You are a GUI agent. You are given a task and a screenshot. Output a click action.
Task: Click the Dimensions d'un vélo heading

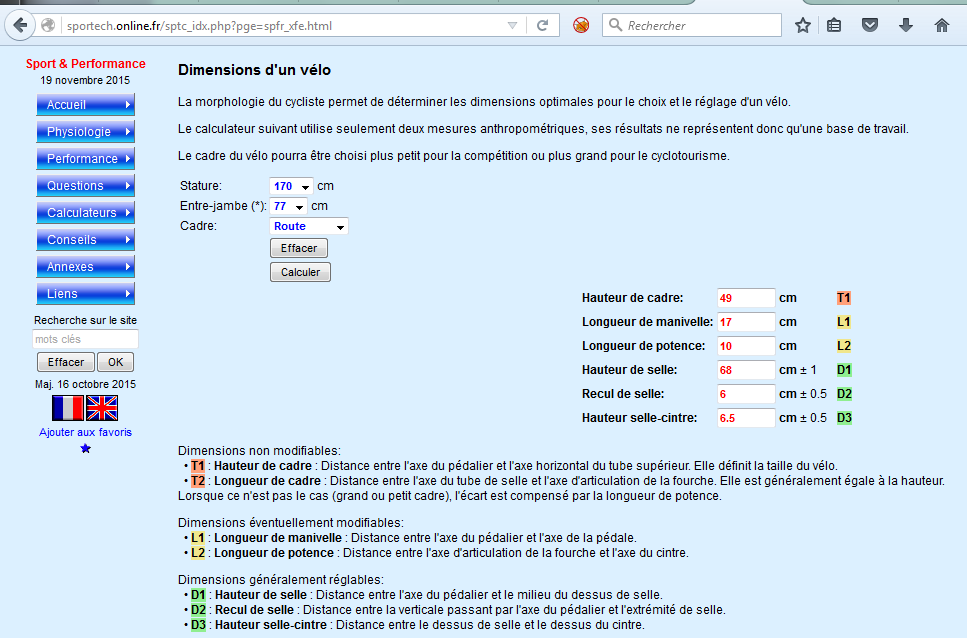pyautogui.click(x=254, y=70)
